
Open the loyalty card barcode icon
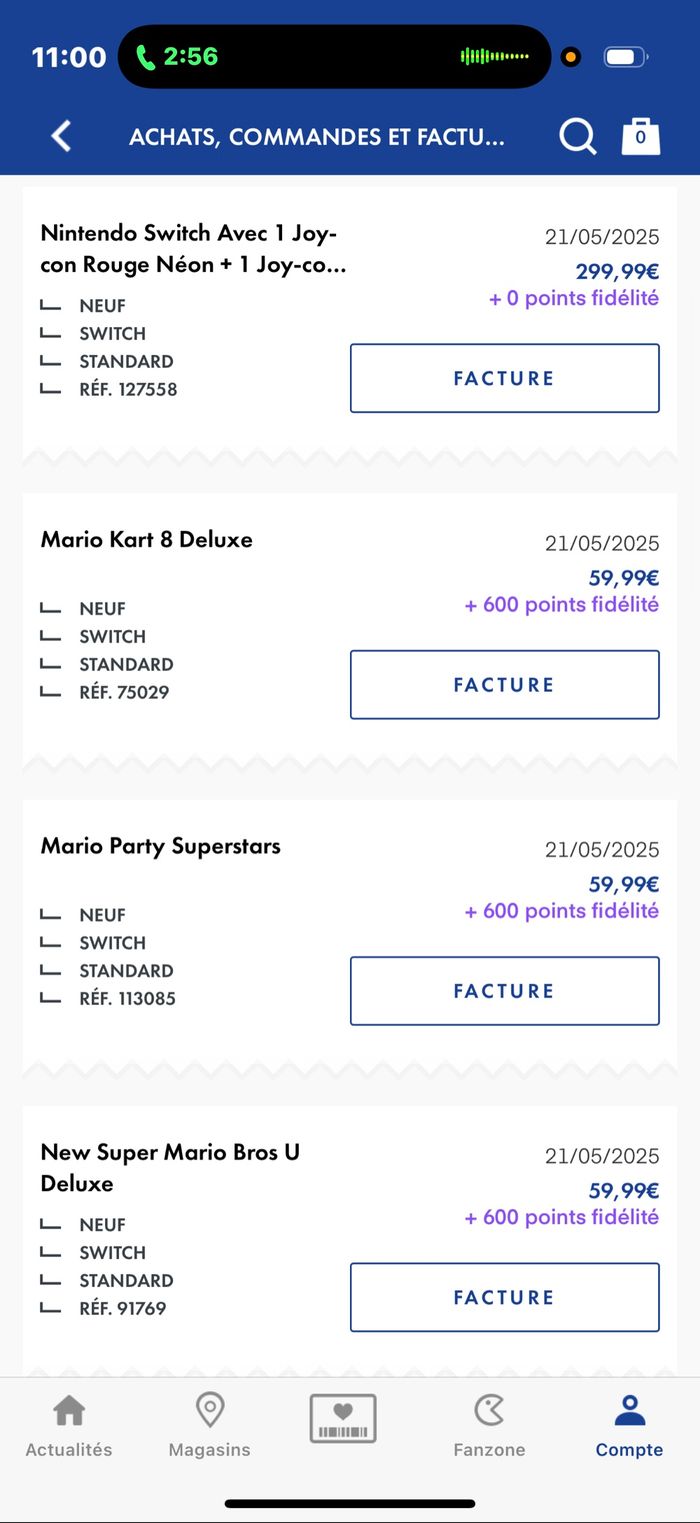(x=343, y=1418)
